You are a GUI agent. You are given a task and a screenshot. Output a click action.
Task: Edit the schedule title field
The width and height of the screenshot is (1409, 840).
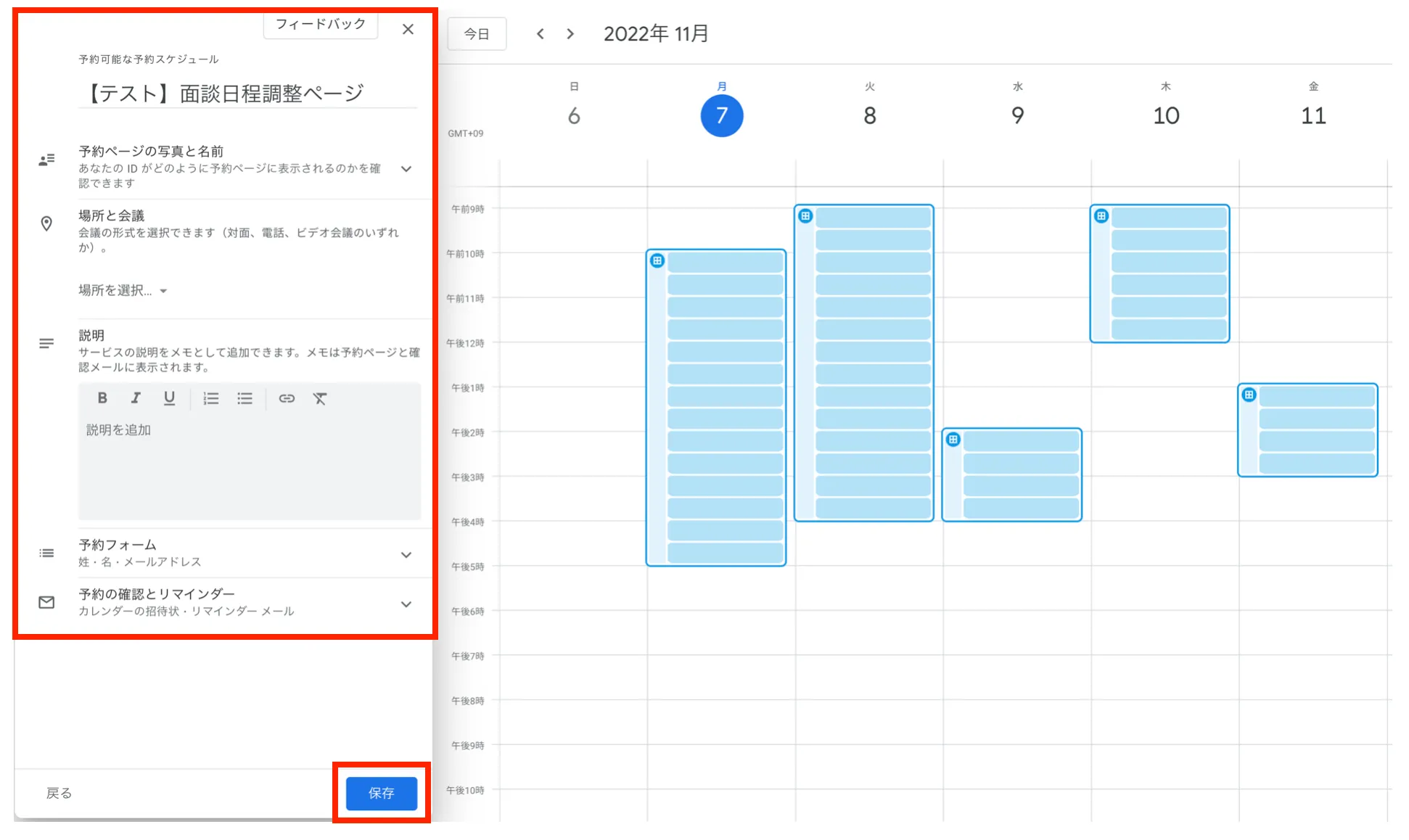[x=247, y=93]
